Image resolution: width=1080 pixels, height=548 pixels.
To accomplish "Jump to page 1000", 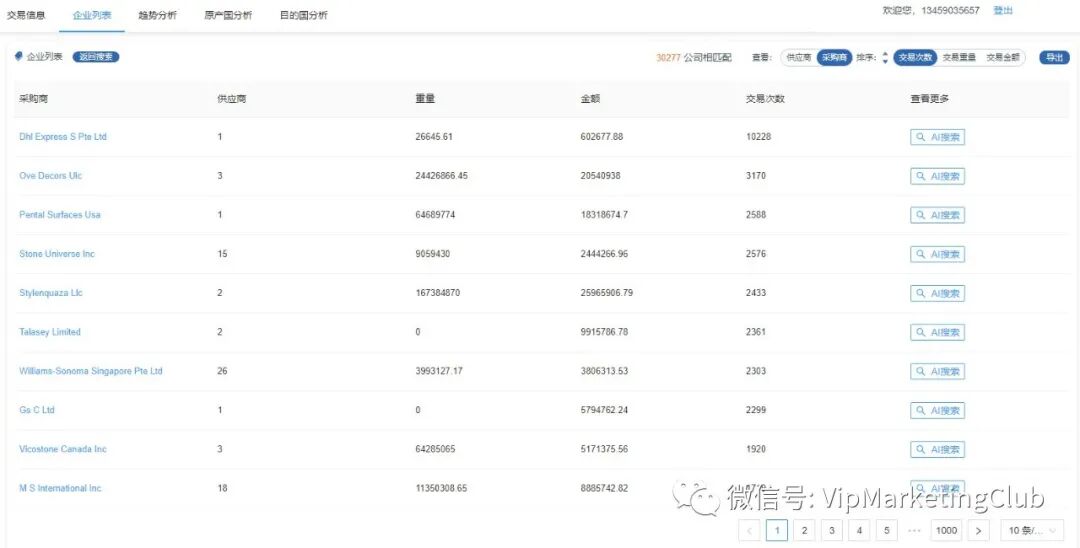I will [946, 530].
